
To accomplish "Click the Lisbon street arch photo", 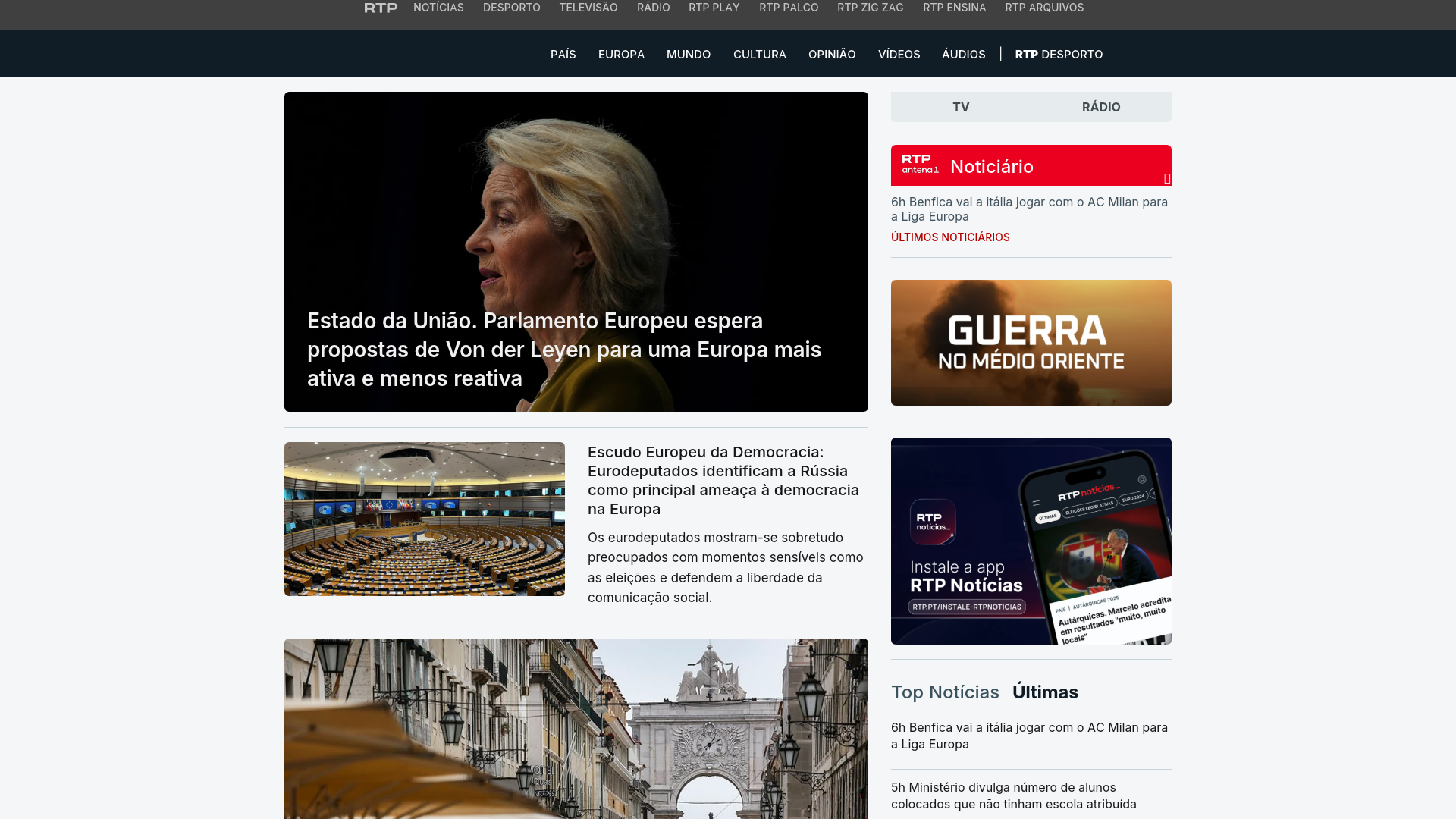I will pos(576,729).
